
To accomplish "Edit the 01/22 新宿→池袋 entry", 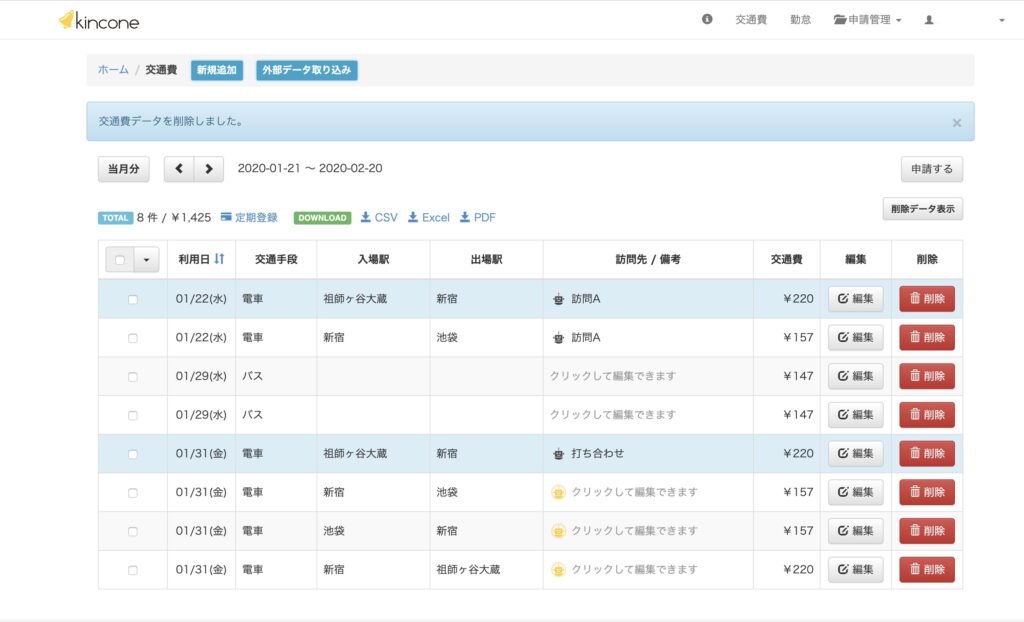I will coord(856,337).
